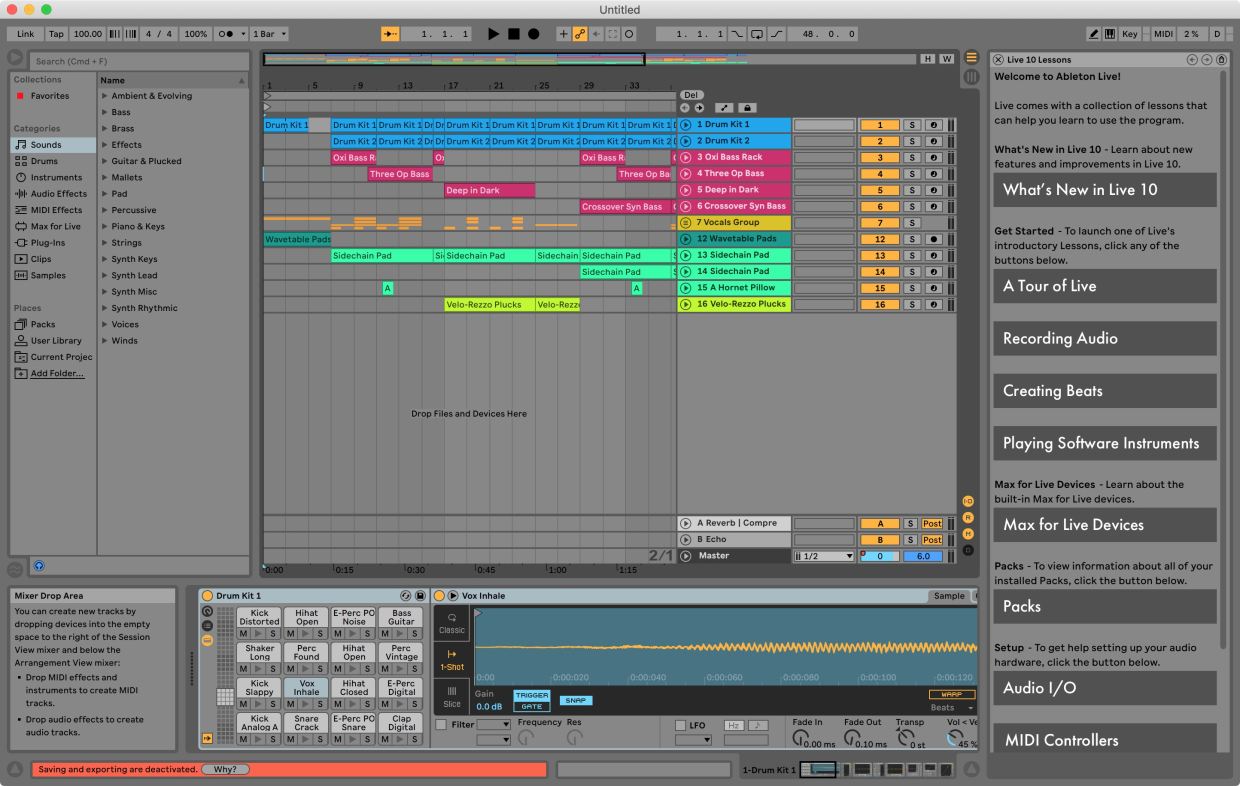Image resolution: width=1240 pixels, height=786 pixels.
Task: Open the A Tour of Live lesson
Action: pyautogui.click(x=1105, y=286)
